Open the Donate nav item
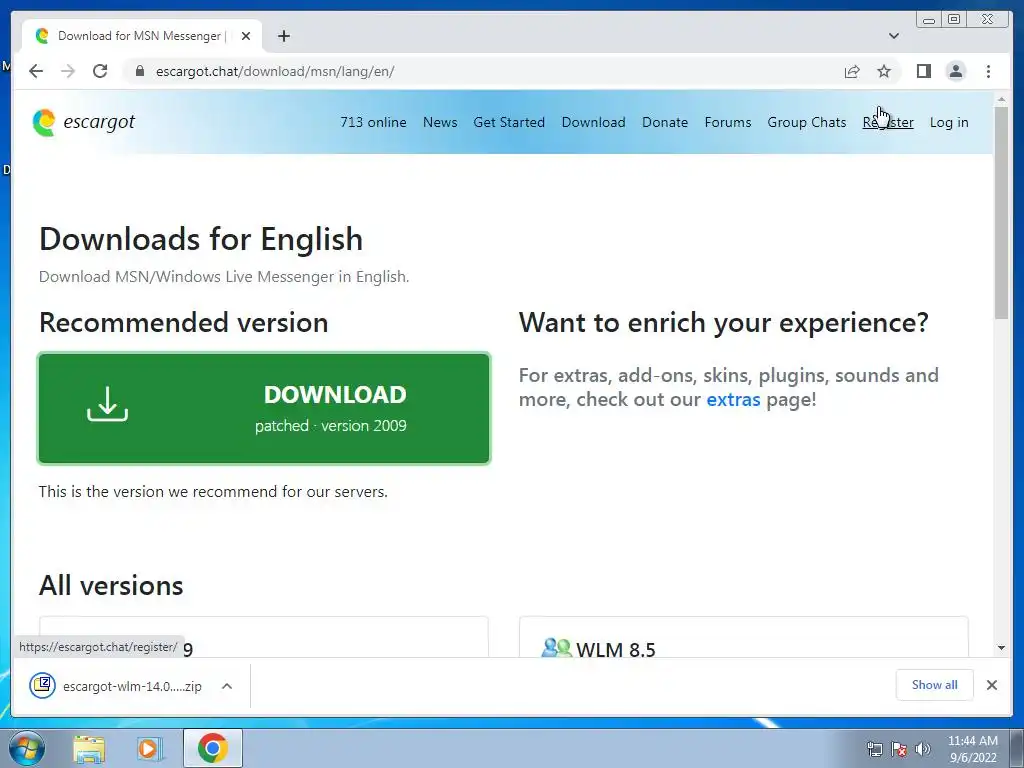 [665, 122]
